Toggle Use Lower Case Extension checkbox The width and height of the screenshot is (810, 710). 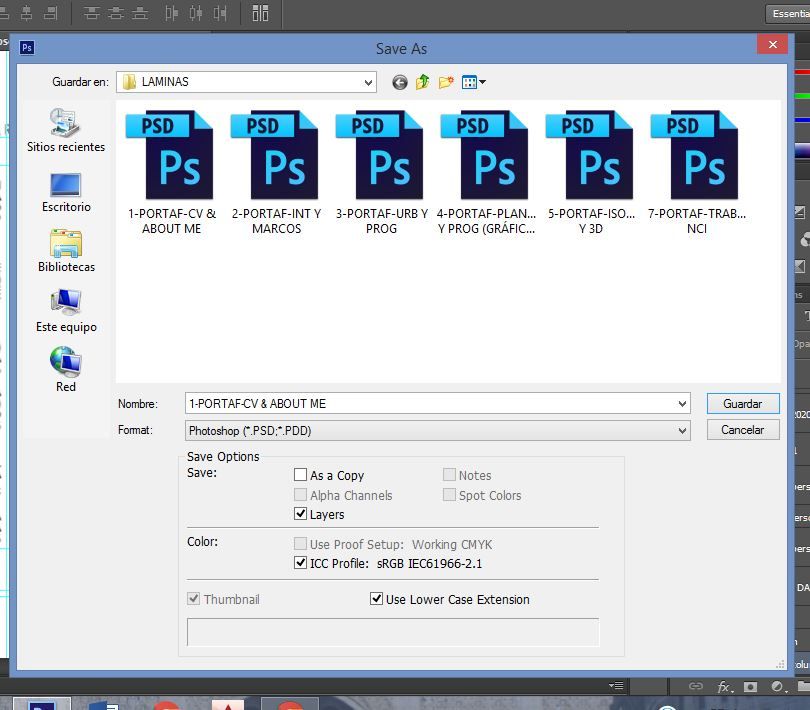[376, 599]
